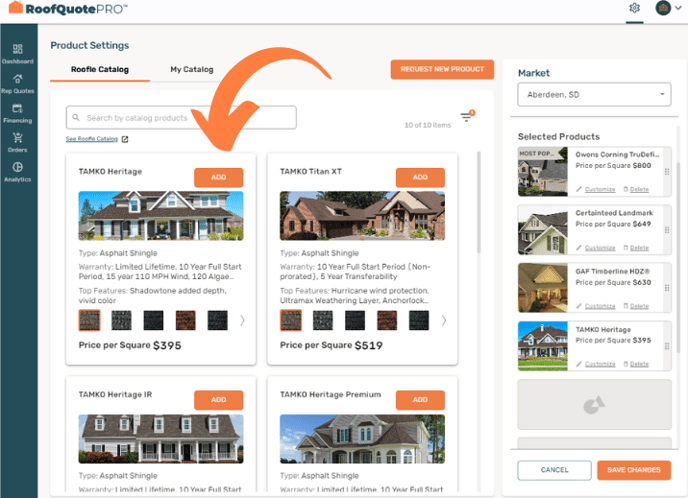Click GAF Timberline HDZ selected thumbnail
The height and width of the screenshot is (498, 688).
click(x=543, y=288)
